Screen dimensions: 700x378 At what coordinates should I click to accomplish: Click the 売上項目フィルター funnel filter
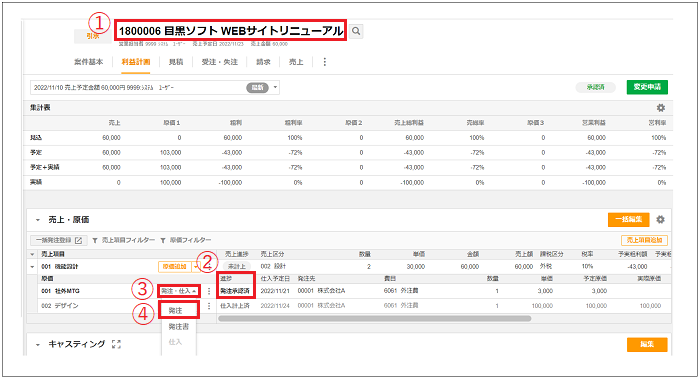tap(124, 240)
